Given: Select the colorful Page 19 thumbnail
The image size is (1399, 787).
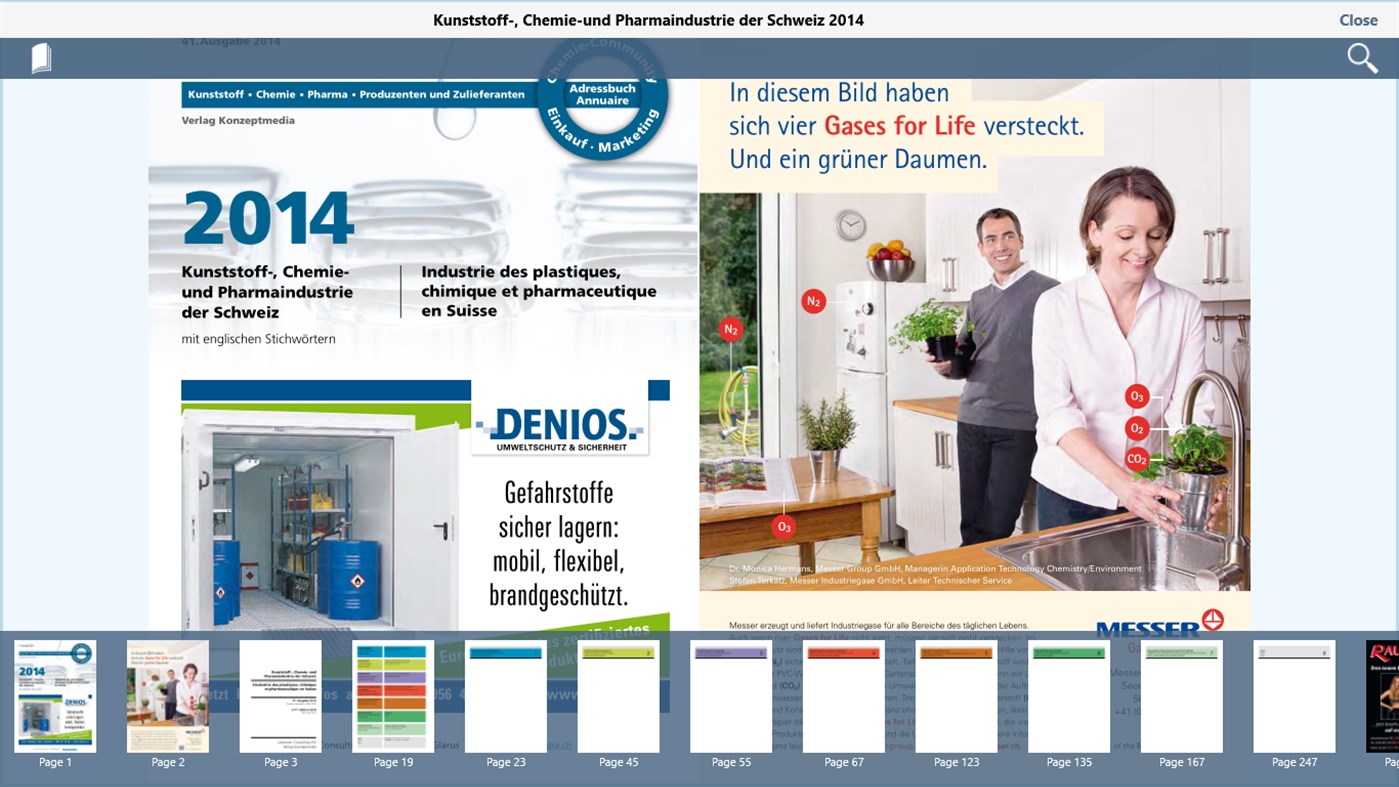Looking at the screenshot, I should (393, 696).
